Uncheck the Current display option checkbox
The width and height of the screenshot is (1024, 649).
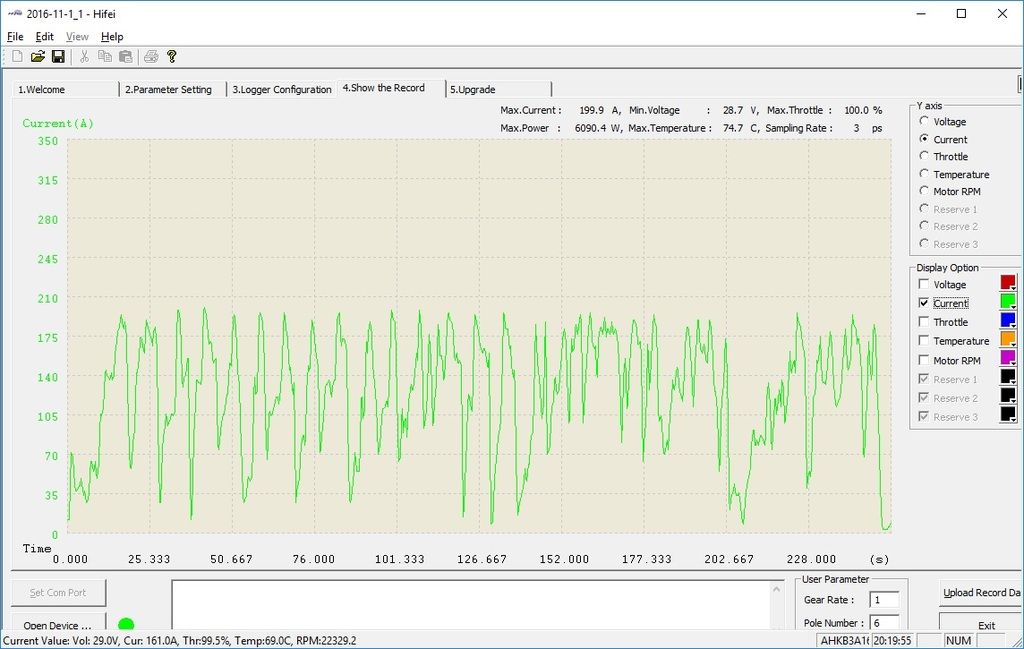[923, 303]
